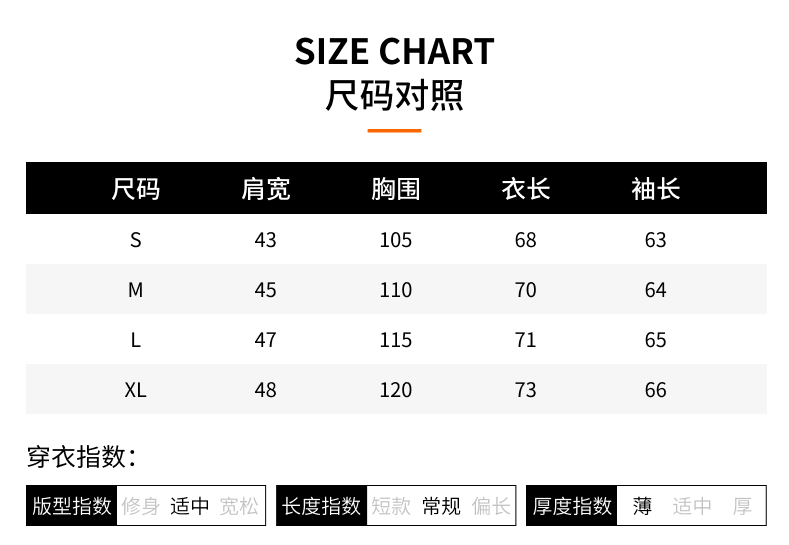Viewport: 789px width, 545px height.
Task: Click the 肩宽 column header
Action: (x=266, y=188)
